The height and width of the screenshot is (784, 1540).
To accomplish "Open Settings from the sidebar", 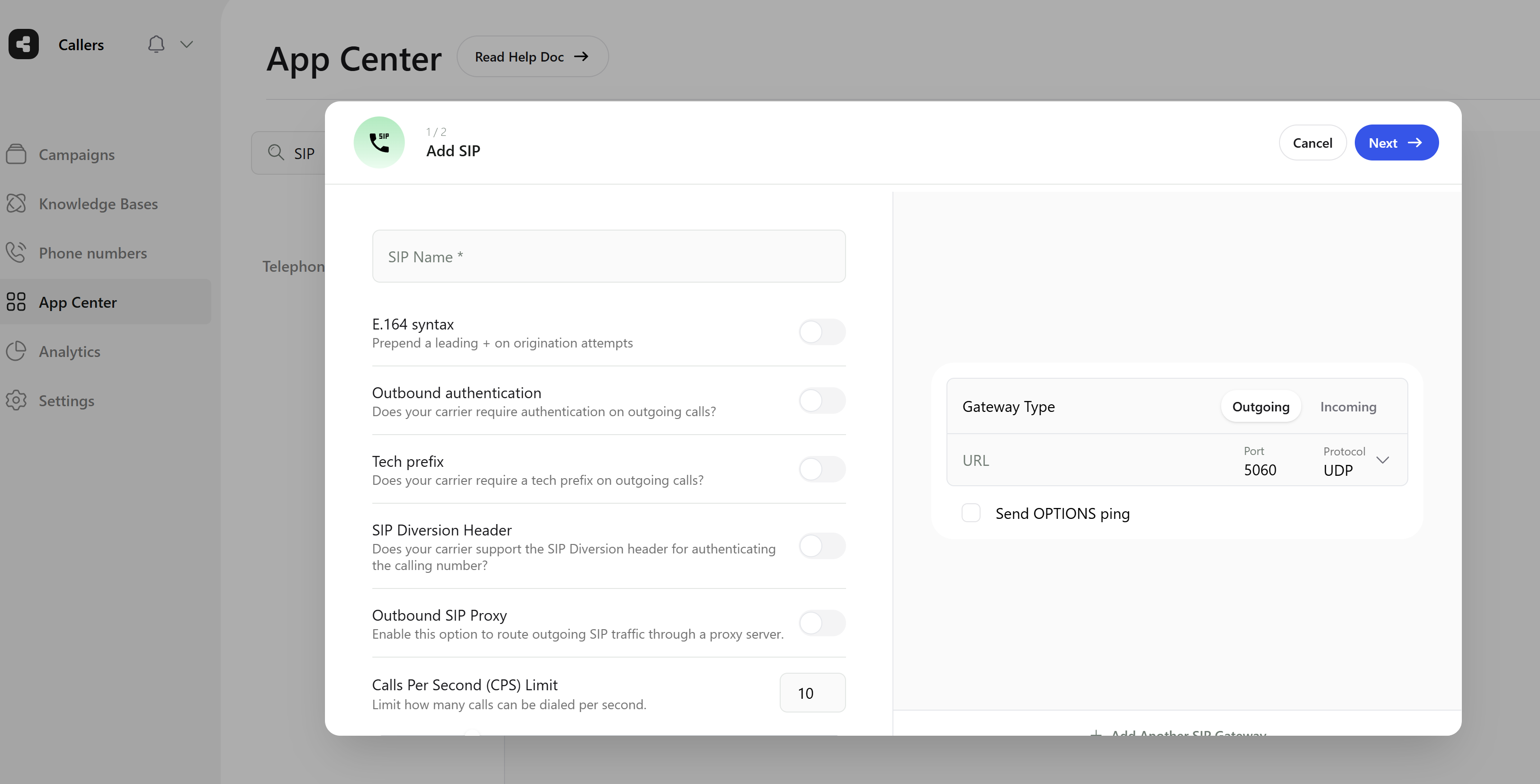I will point(66,401).
